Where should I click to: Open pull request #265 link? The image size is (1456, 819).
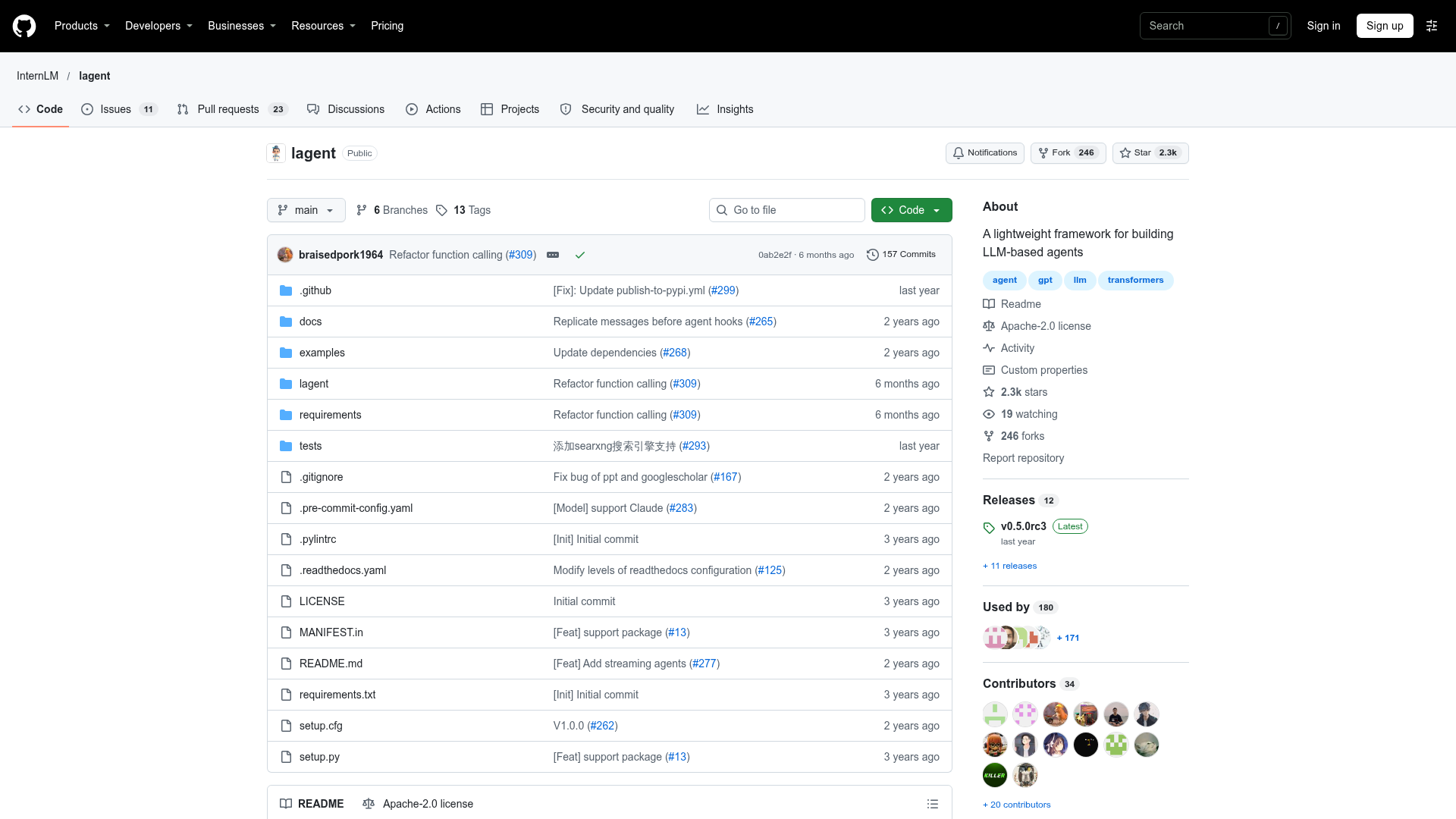pos(761,322)
